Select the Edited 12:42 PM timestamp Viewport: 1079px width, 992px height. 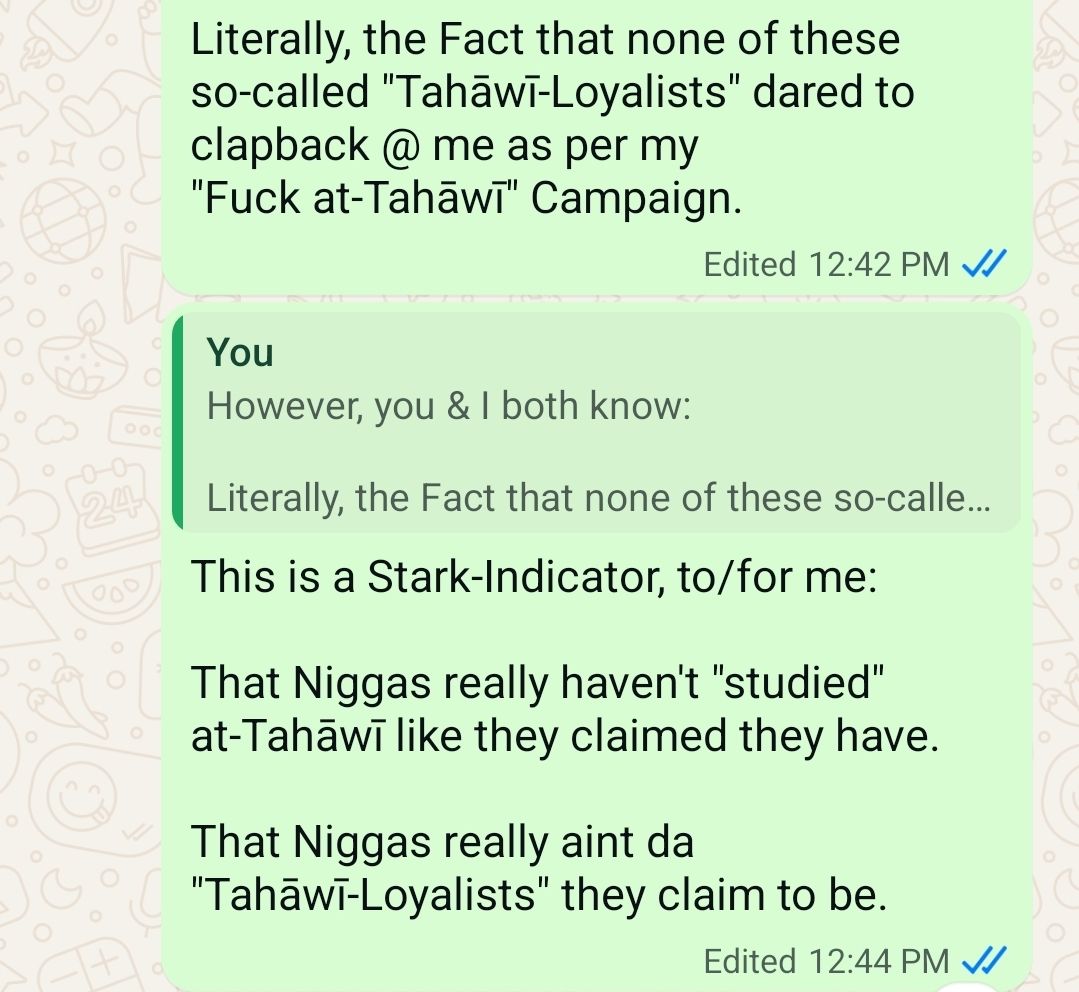click(x=826, y=264)
